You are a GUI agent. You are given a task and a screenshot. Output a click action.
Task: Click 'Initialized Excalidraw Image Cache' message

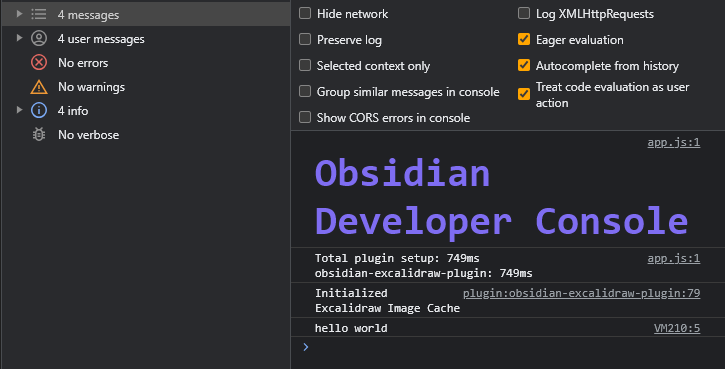[387, 301]
